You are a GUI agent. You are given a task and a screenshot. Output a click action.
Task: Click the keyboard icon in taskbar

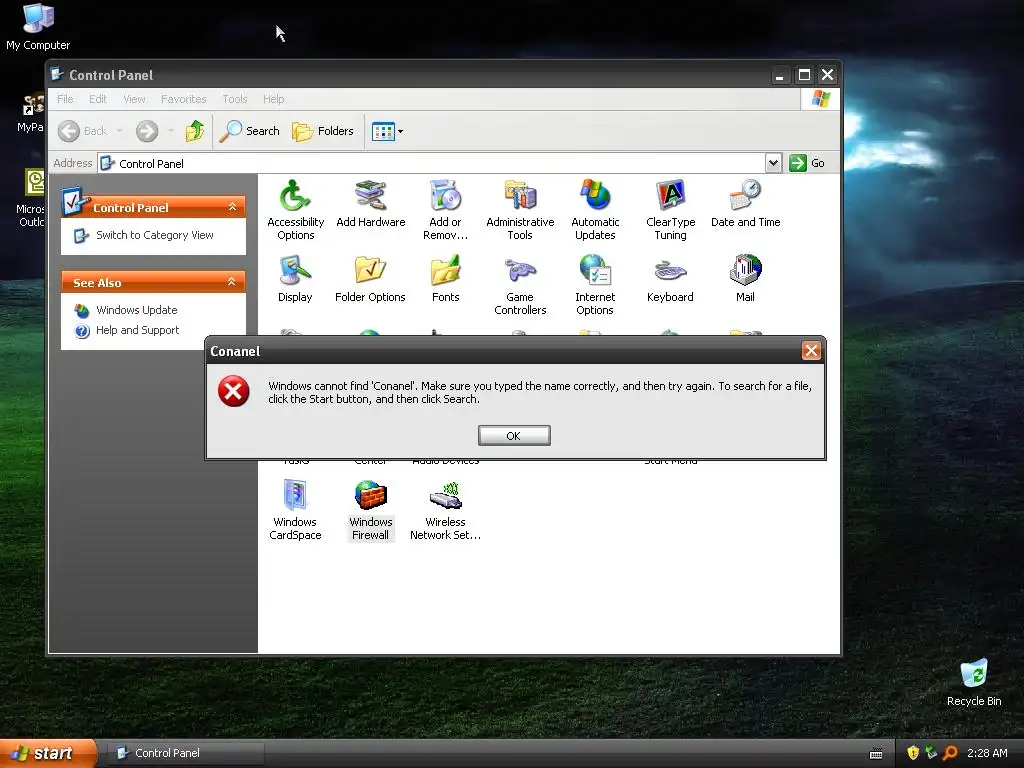[876, 754]
